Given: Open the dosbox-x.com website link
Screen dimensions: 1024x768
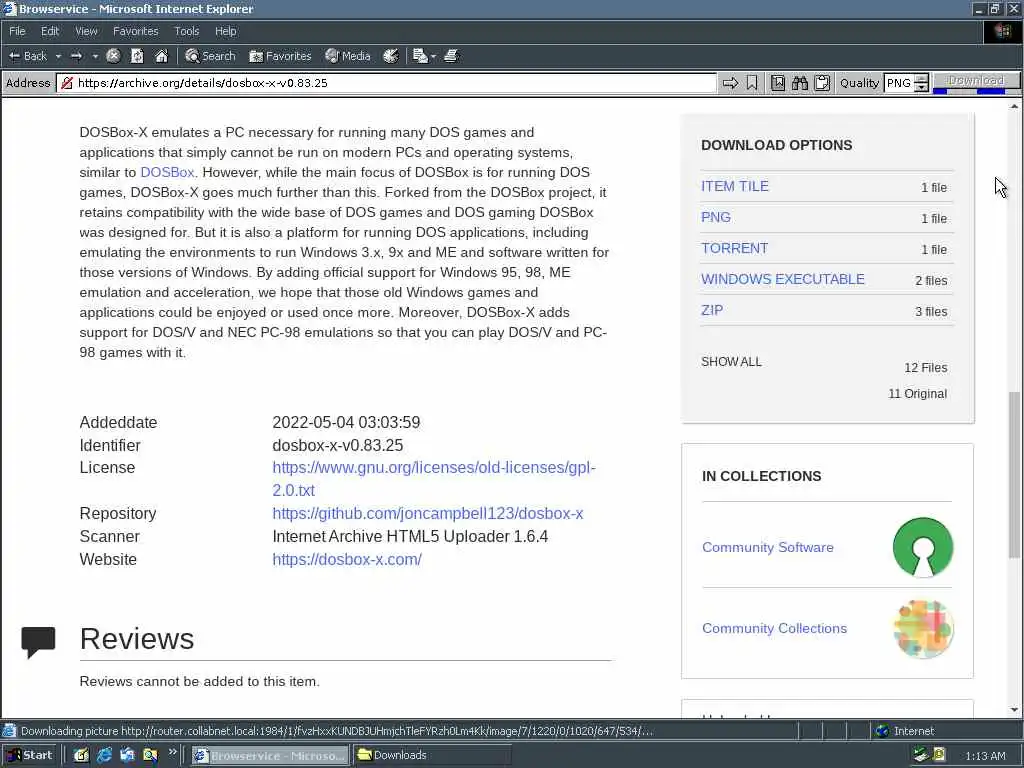Looking at the screenshot, I should [x=347, y=560].
